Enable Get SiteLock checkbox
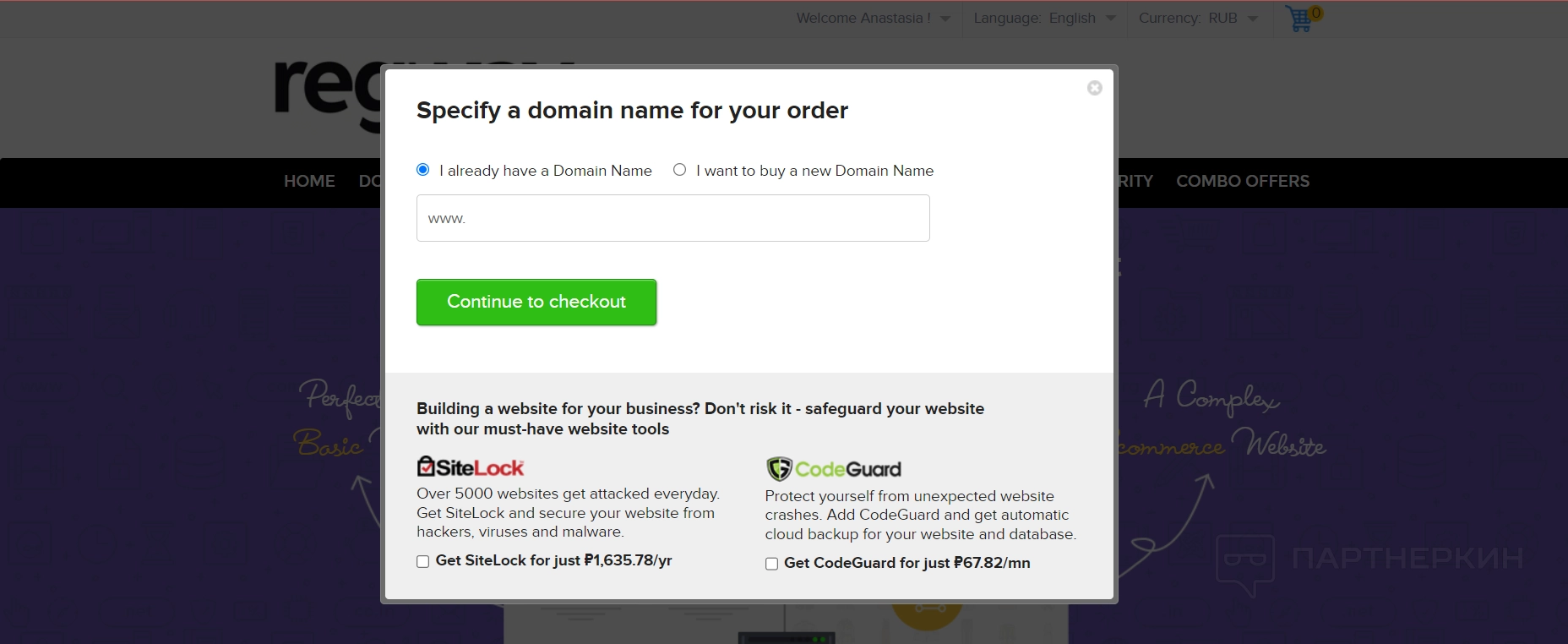This screenshot has width=1568, height=644. coord(422,561)
